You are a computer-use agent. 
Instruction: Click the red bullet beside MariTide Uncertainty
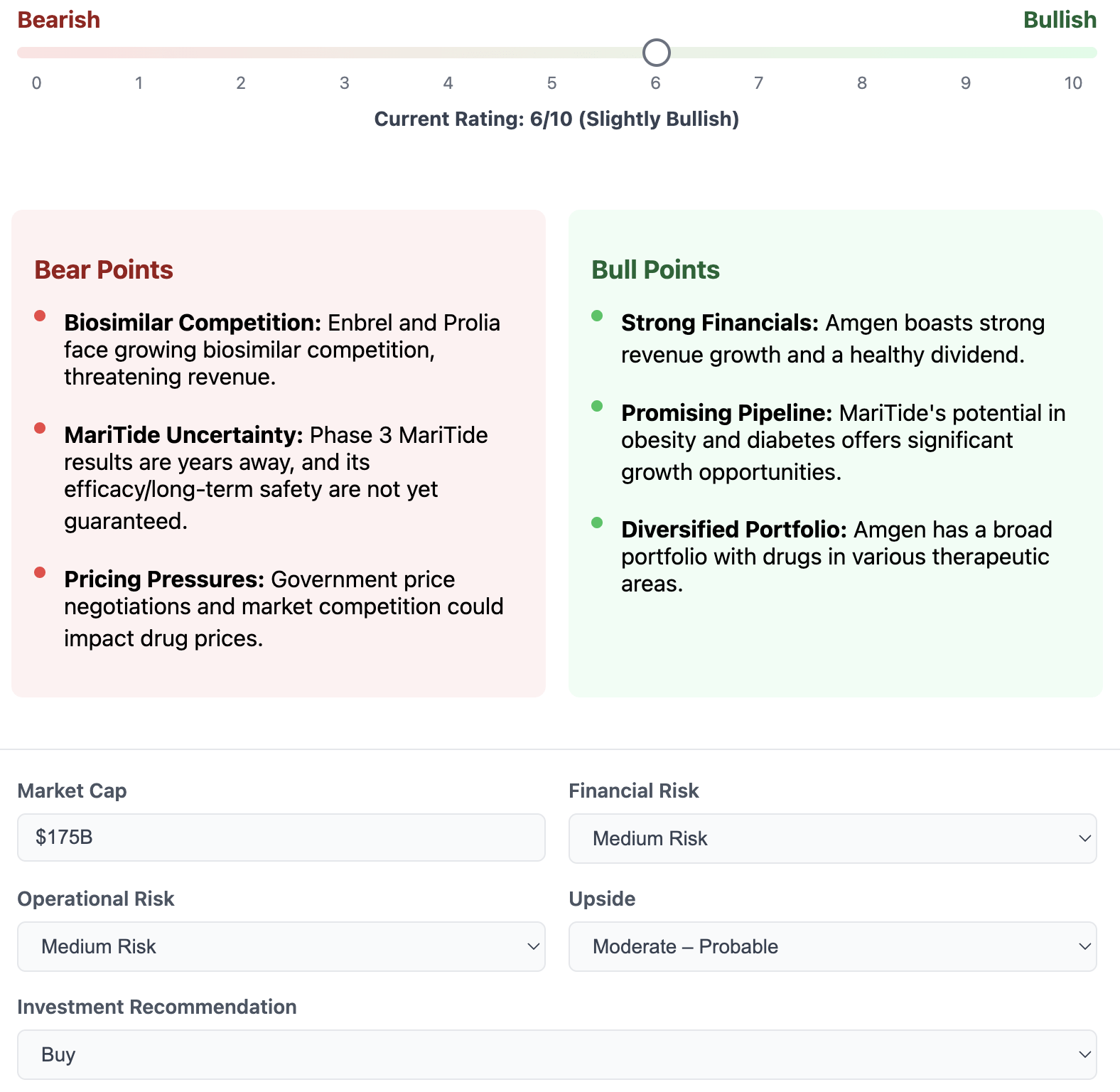(x=41, y=428)
